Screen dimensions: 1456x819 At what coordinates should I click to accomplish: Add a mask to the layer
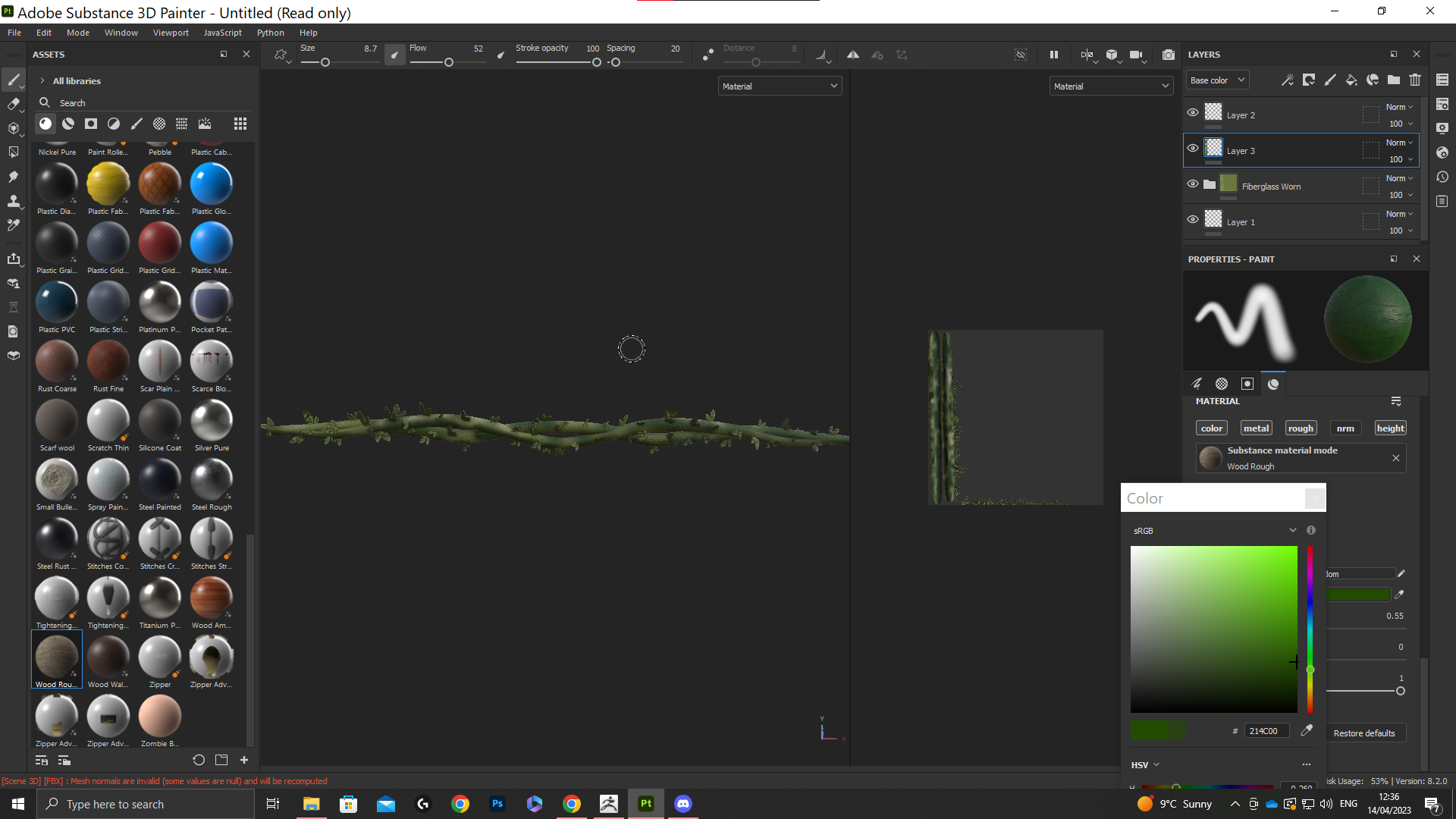tap(1309, 80)
